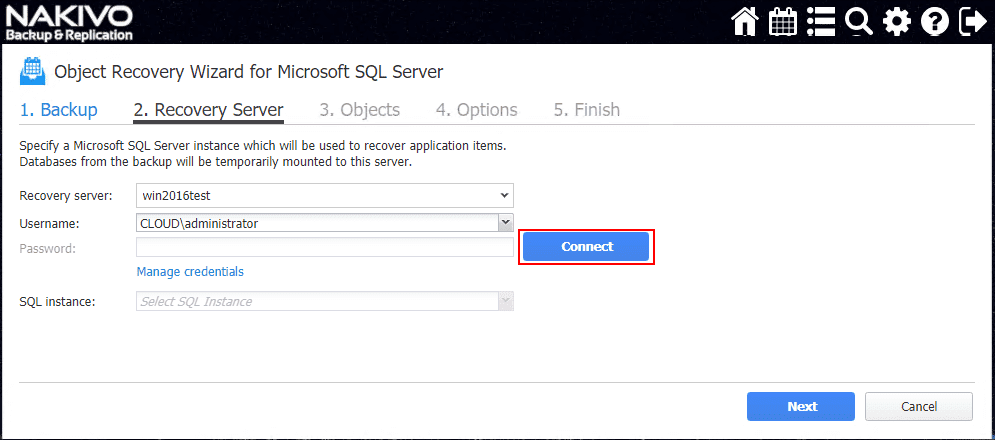Focus the Password input field
This screenshot has height=440, width=995.
coord(324,248)
